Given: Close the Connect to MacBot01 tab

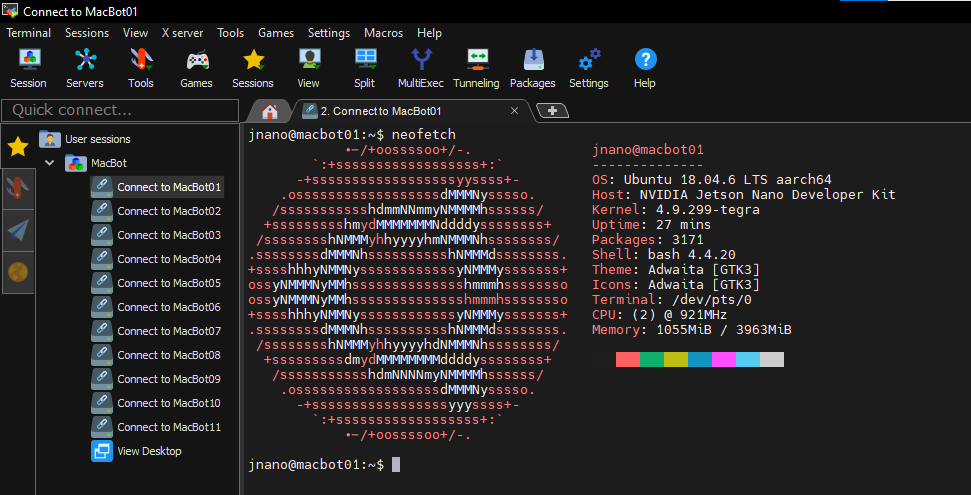Looking at the screenshot, I should point(515,111).
